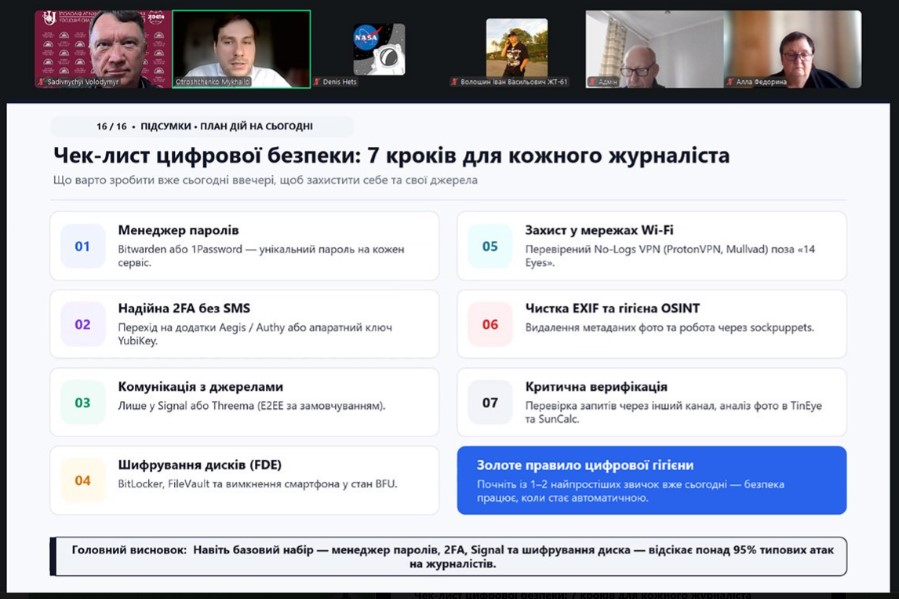
Task: Click the slide title 'Чек-лист цифрової безпеки'
Action: (392, 155)
